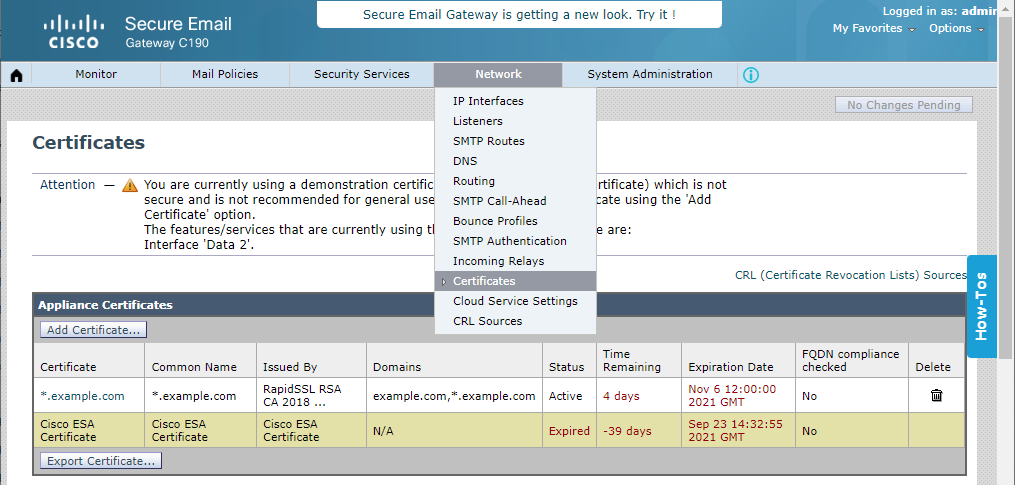This screenshot has width=1015, height=485.
Task: Click the Certificates page heading
Action: pos(89,142)
